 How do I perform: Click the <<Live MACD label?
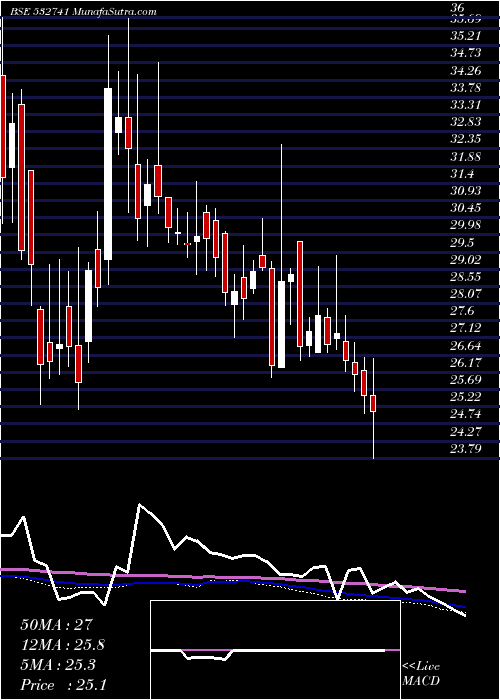[x=421, y=674]
